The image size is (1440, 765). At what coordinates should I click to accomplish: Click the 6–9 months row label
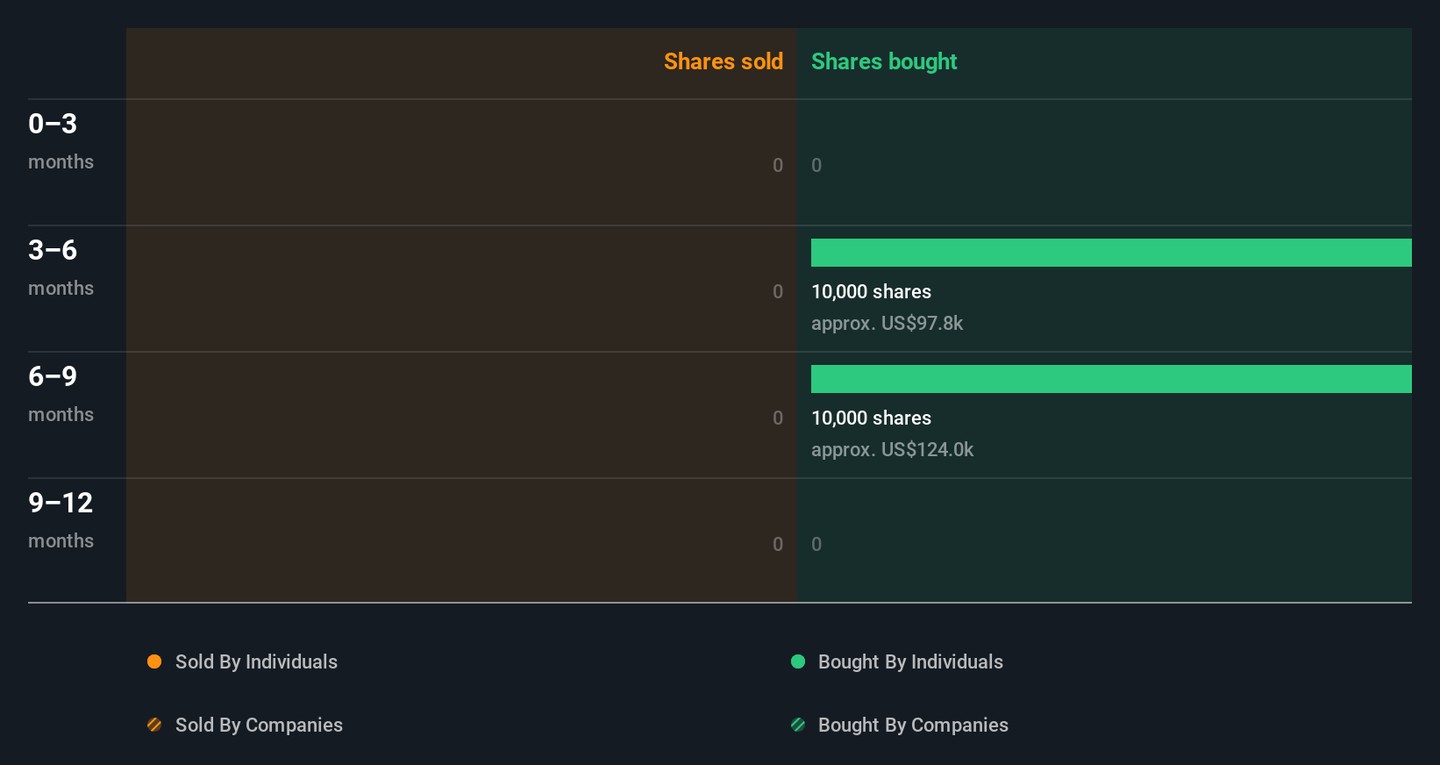pos(61,392)
